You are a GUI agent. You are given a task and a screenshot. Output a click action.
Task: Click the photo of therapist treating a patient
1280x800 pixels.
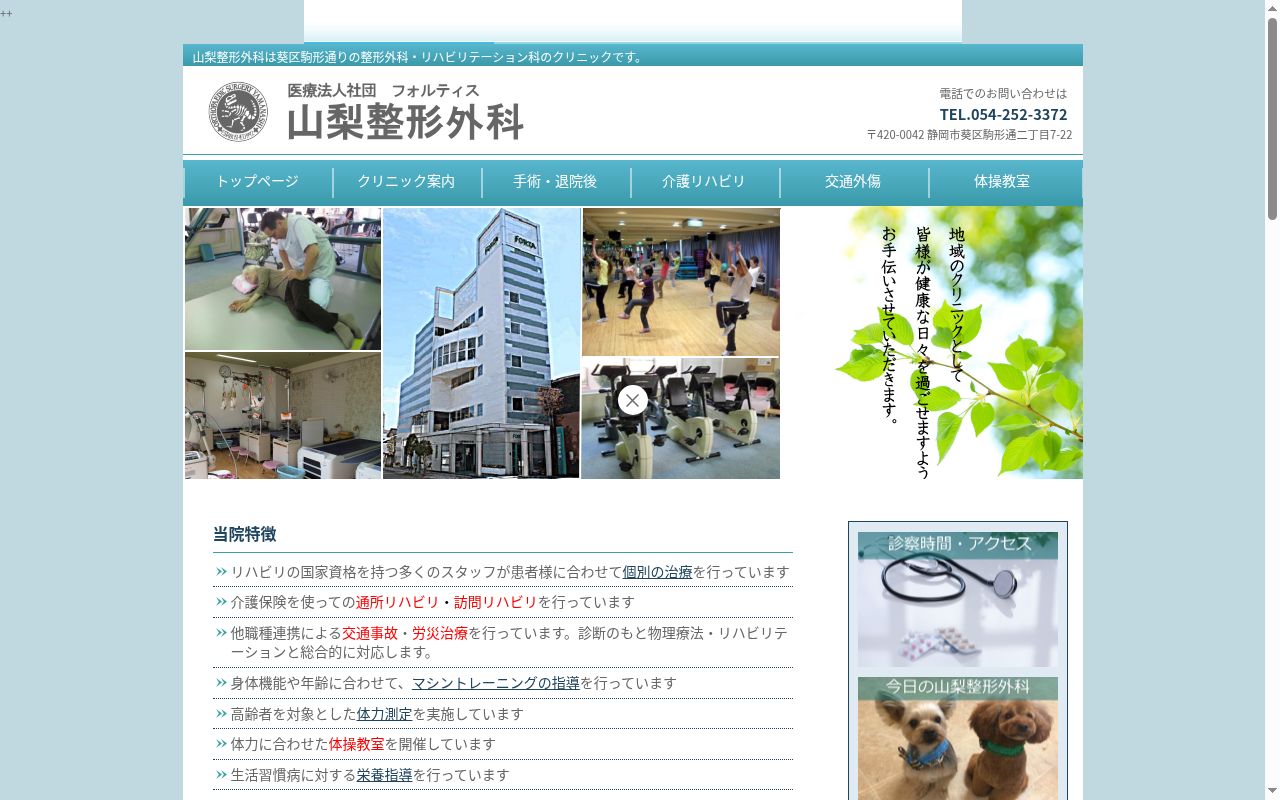pyautogui.click(x=283, y=279)
